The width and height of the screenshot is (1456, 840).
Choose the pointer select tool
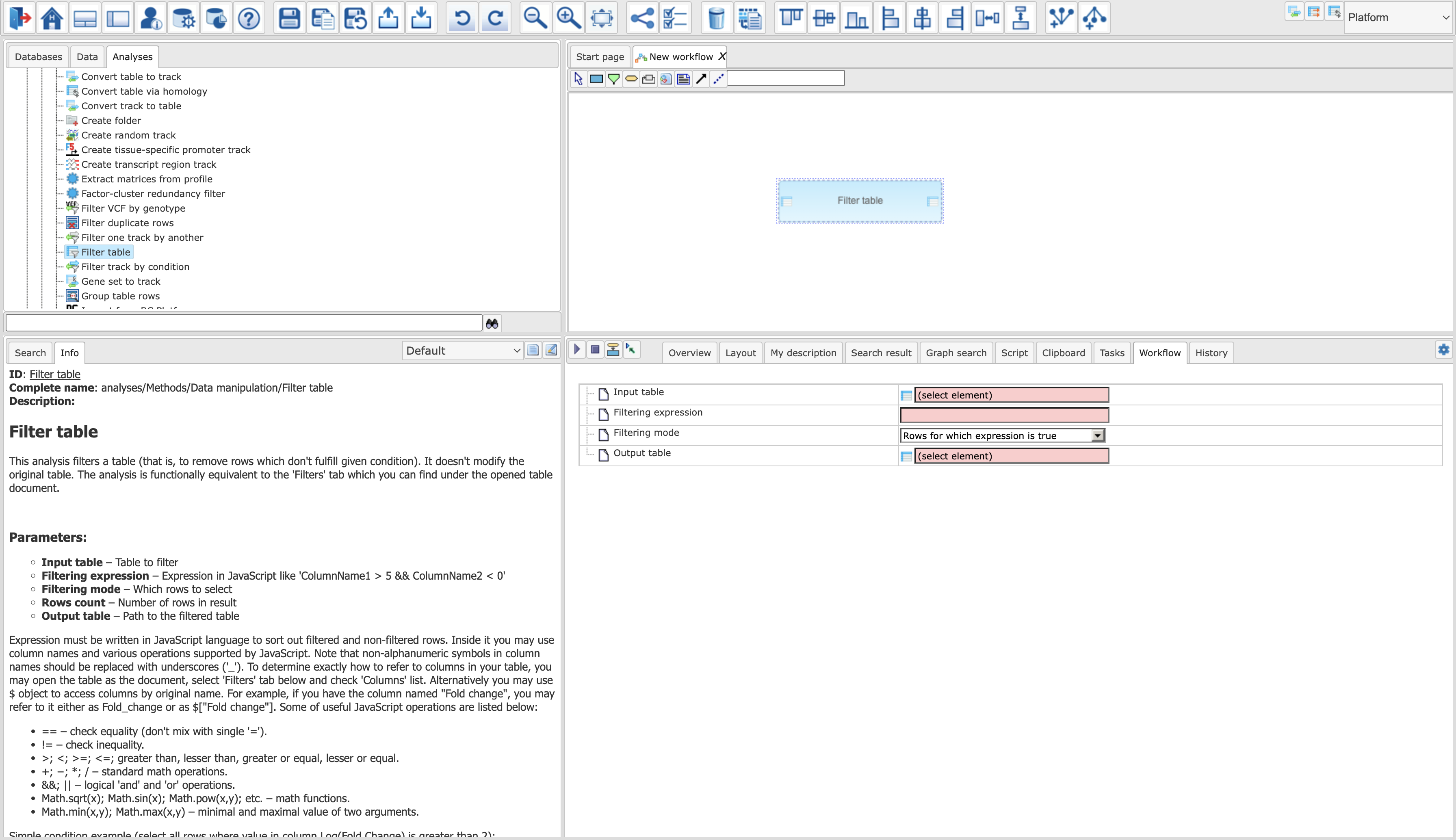(578, 78)
